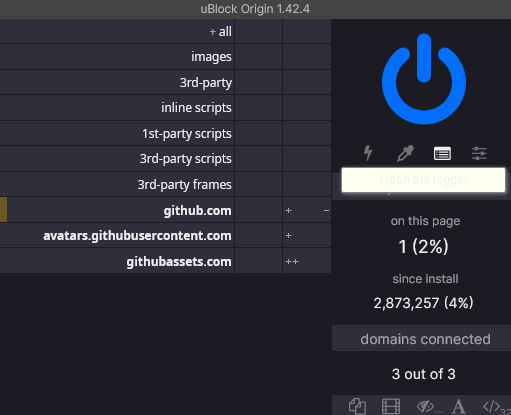Screen dimensions: 511x415
Task: Toggle block remote fonts letter A icon
Action: click(x=459, y=407)
